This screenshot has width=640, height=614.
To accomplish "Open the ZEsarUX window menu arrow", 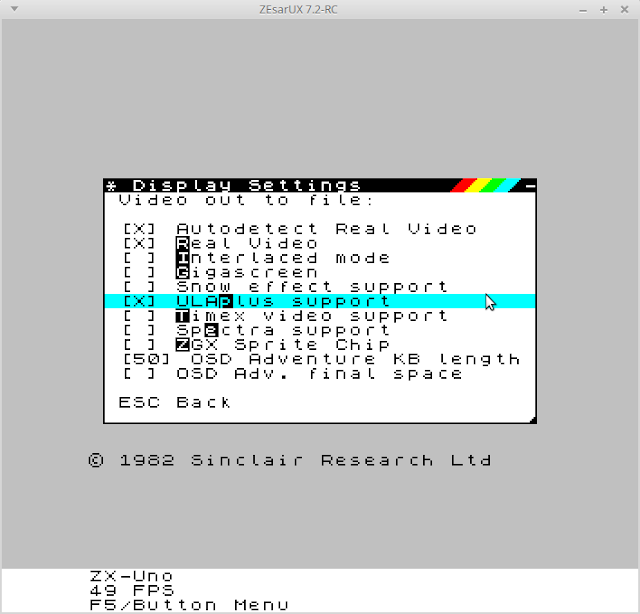I will pyautogui.click(x=14, y=9).
